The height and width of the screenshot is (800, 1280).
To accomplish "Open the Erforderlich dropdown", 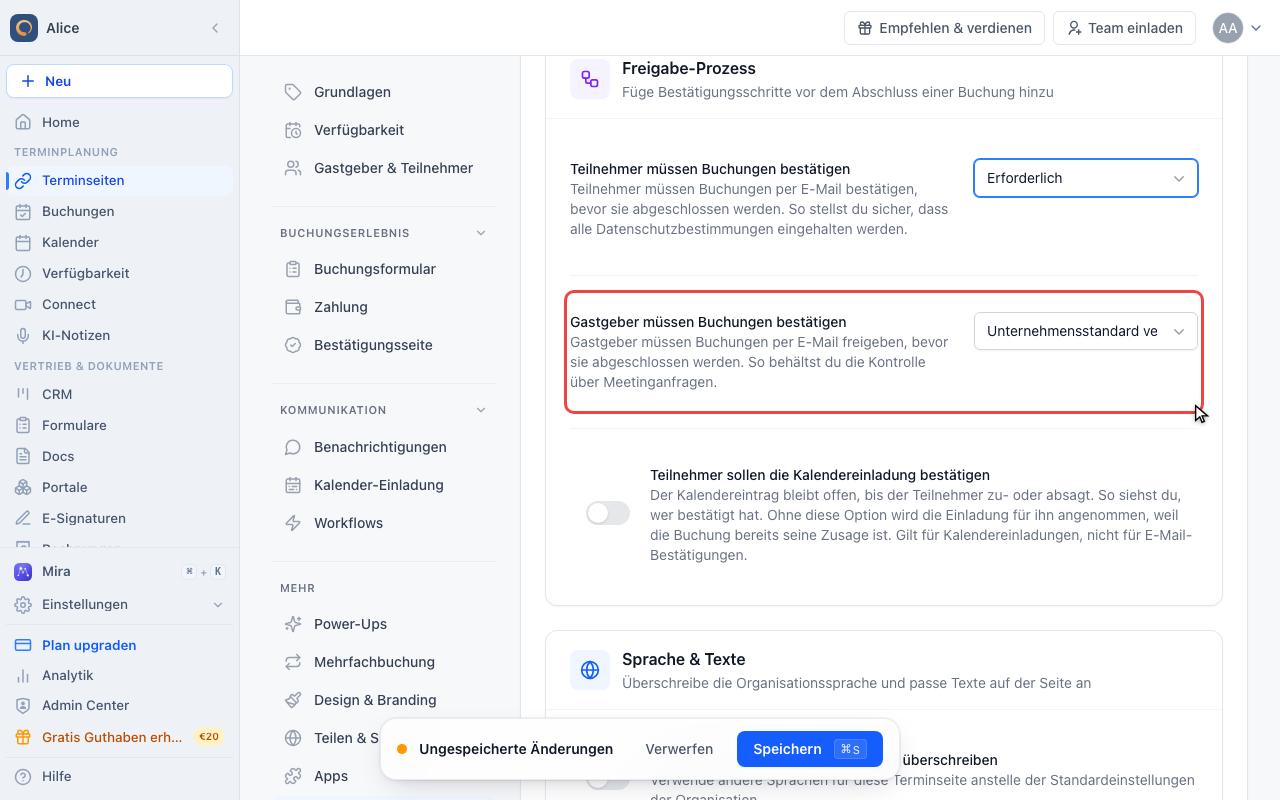I will point(1086,178).
